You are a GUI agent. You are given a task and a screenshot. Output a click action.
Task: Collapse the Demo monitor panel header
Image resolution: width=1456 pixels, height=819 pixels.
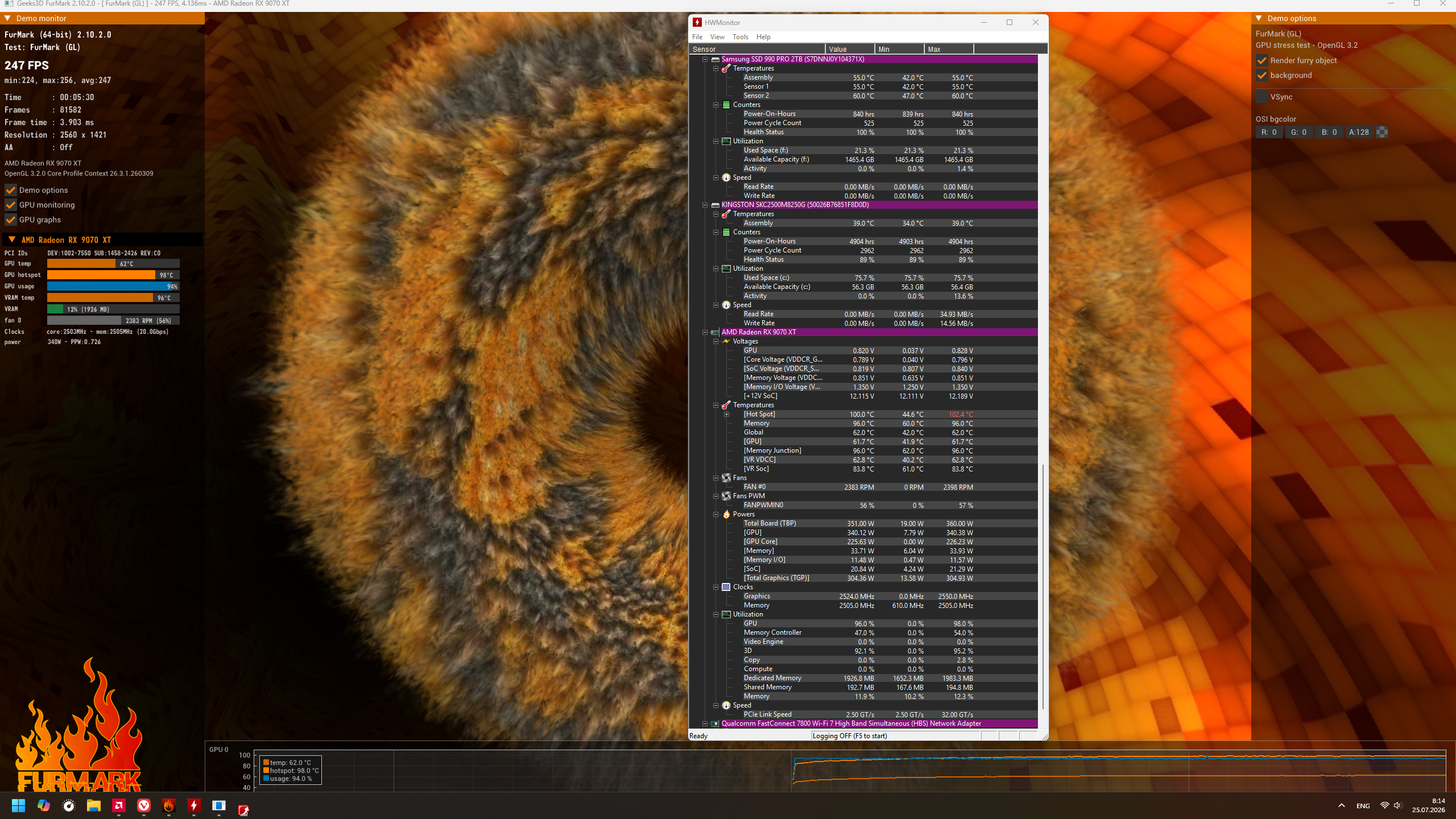click(x=7, y=18)
